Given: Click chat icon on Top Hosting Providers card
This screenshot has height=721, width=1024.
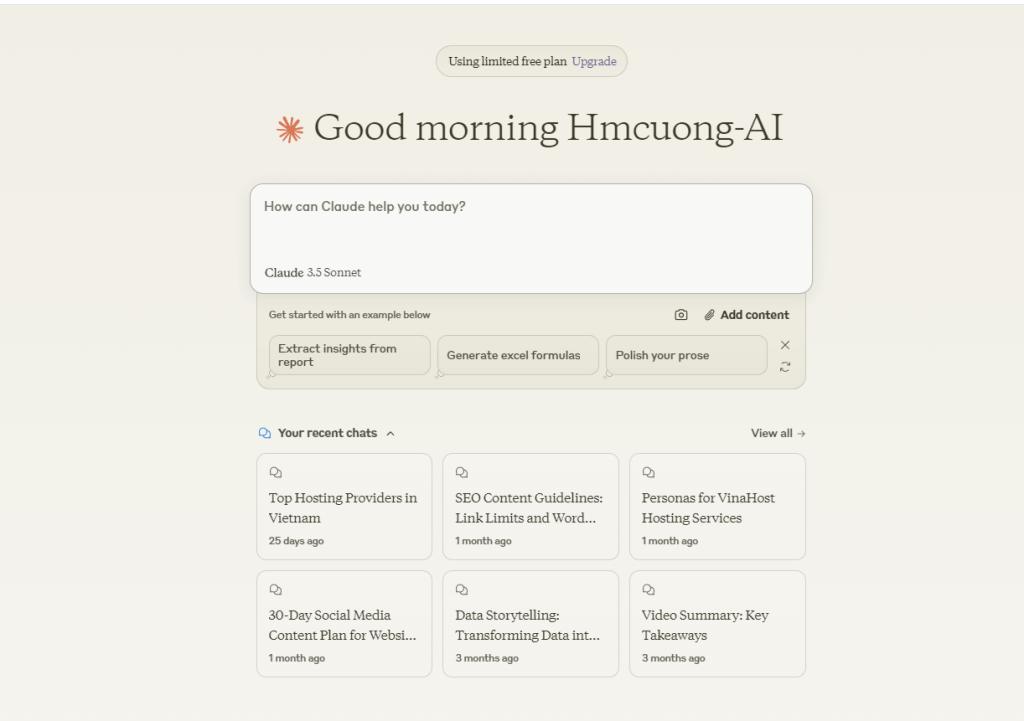Looking at the screenshot, I should coord(276,473).
